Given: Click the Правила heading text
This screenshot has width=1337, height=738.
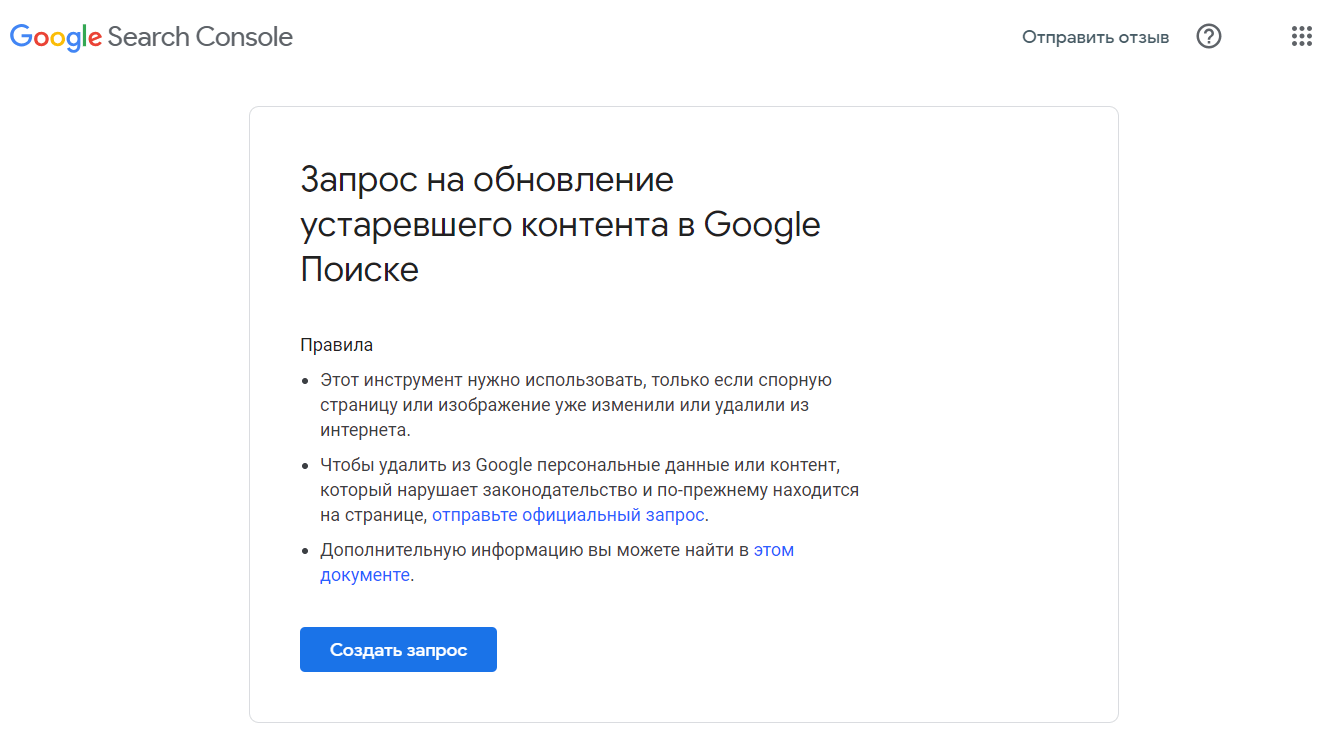Looking at the screenshot, I should 336,345.
